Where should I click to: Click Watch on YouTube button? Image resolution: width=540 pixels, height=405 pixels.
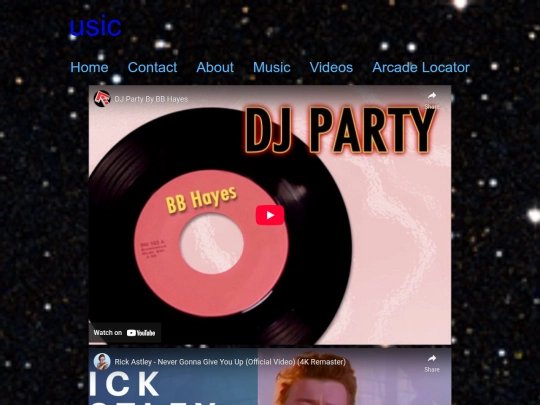tap(125, 333)
